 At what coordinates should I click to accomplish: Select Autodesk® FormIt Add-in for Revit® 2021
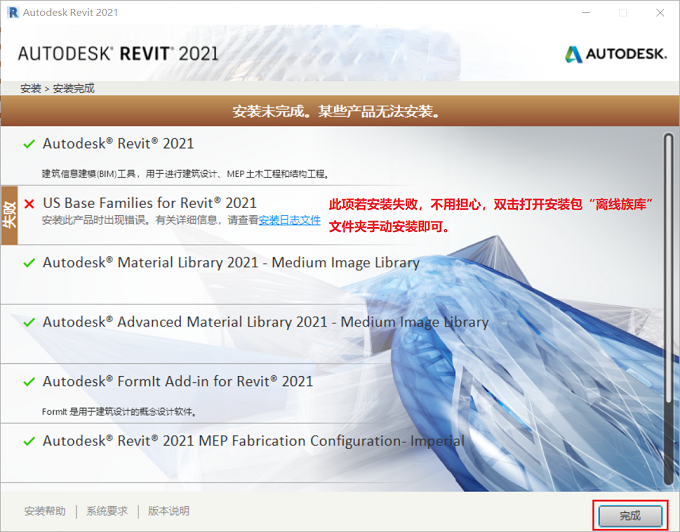coord(178,382)
